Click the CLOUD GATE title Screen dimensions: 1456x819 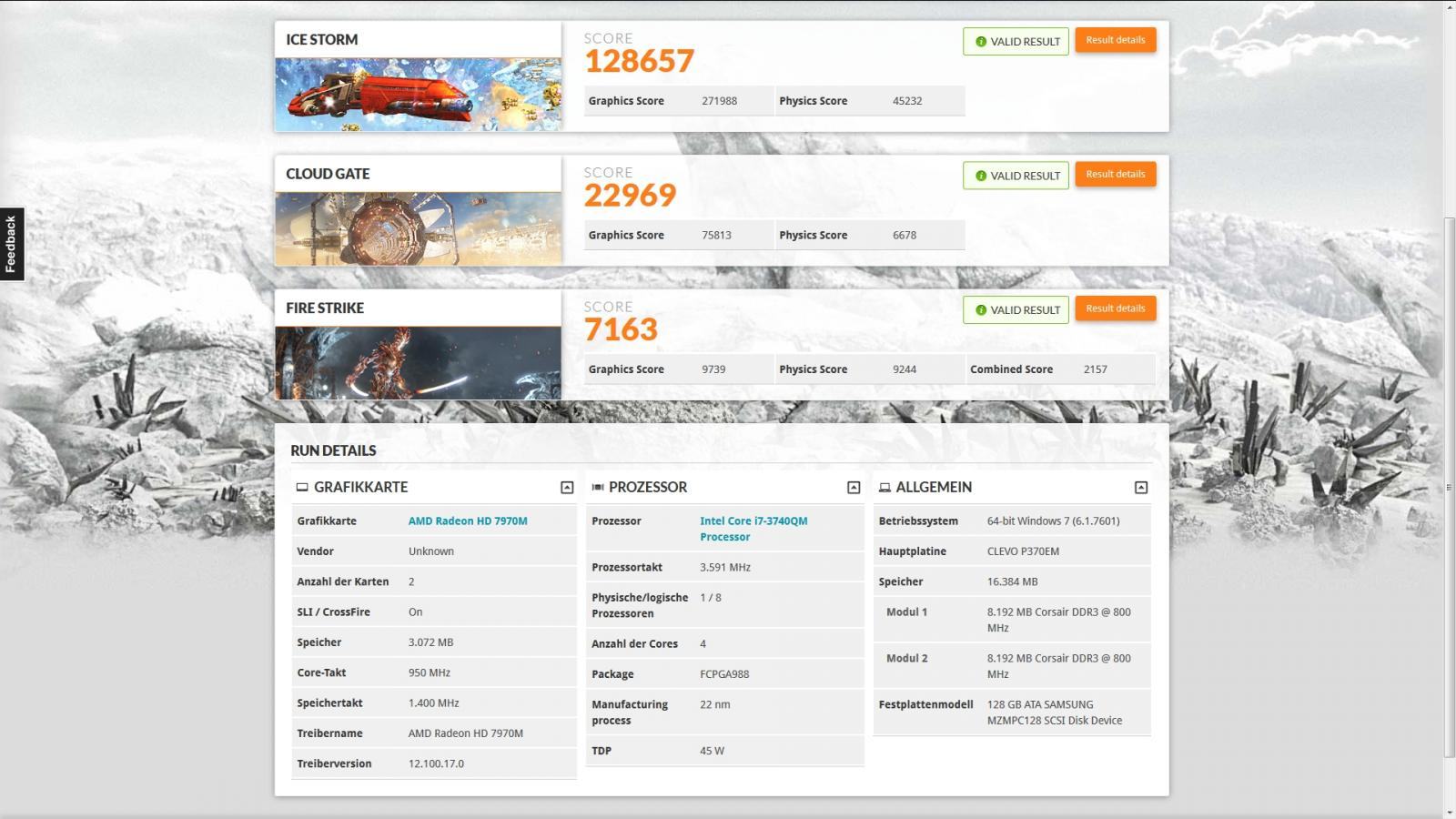pyautogui.click(x=328, y=174)
